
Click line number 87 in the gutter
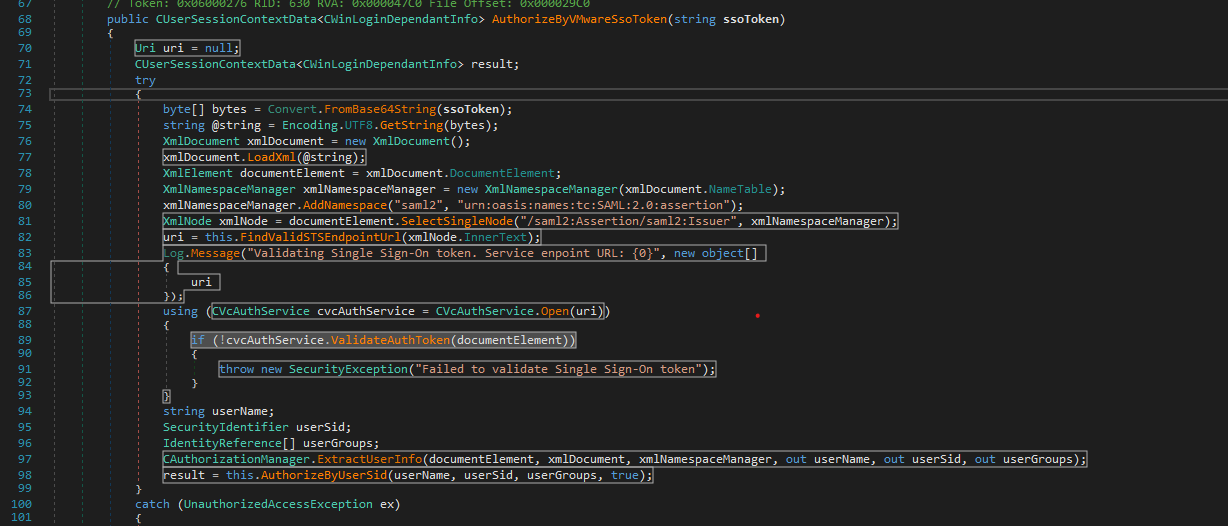[25, 311]
